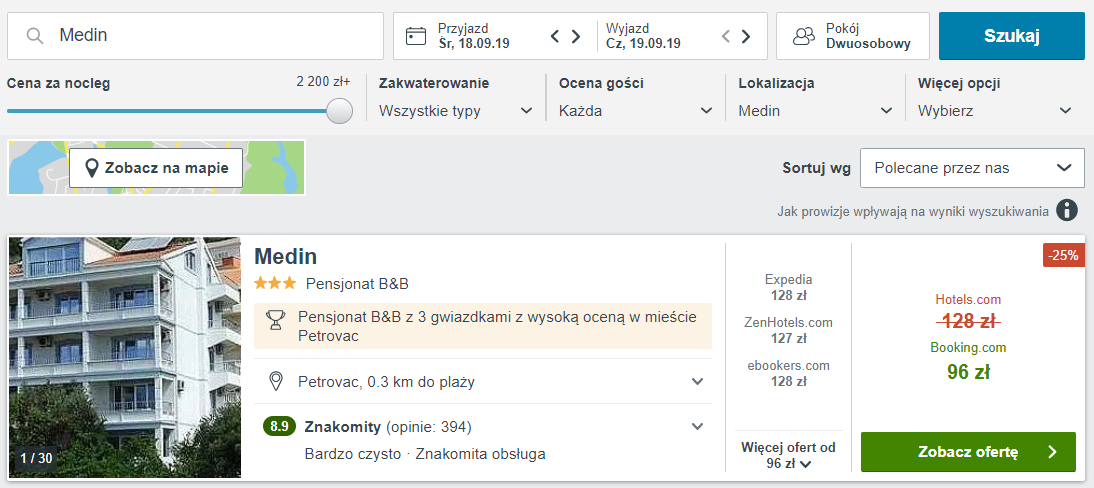
Task: Go to previous arrival date arrow
Action: click(x=555, y=36)
